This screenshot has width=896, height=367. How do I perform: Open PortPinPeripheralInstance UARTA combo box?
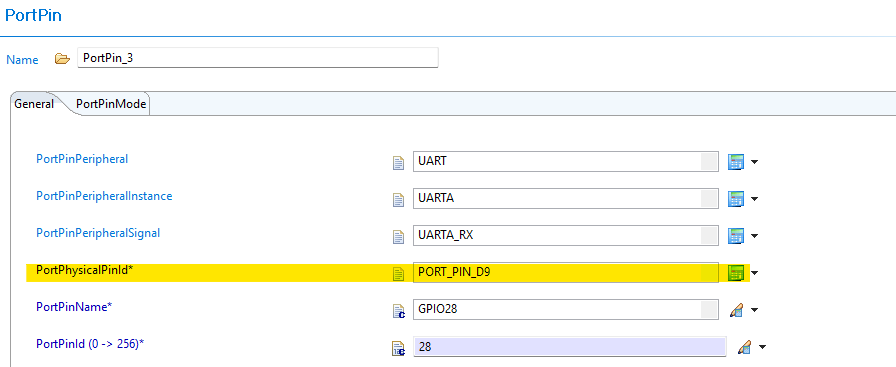click(566, 198)
